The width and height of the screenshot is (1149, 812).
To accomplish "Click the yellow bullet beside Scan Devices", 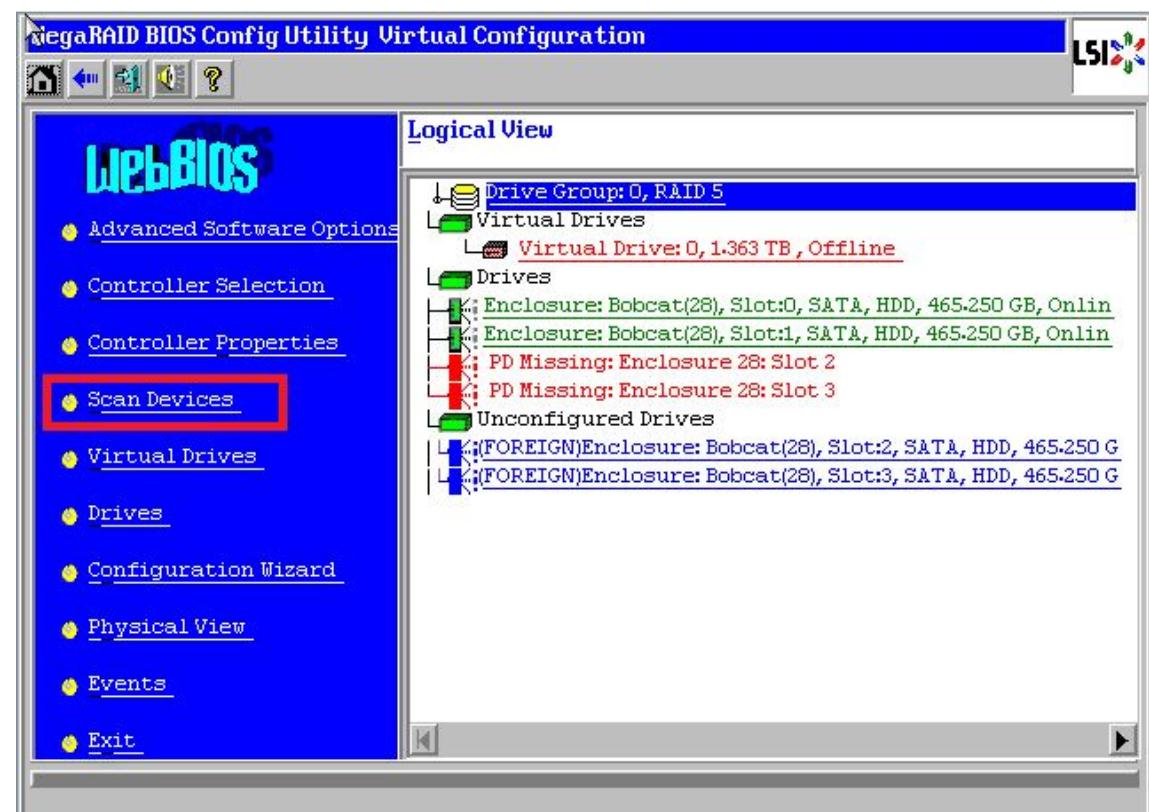I will pyautogui.click(x=70, y=402).
